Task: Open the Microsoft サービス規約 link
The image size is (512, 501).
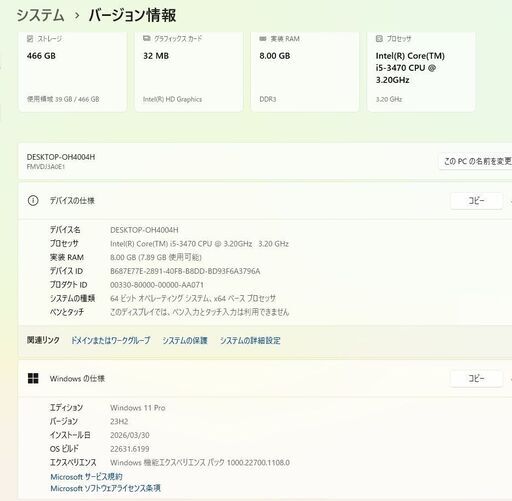Action: pos(86,476)
